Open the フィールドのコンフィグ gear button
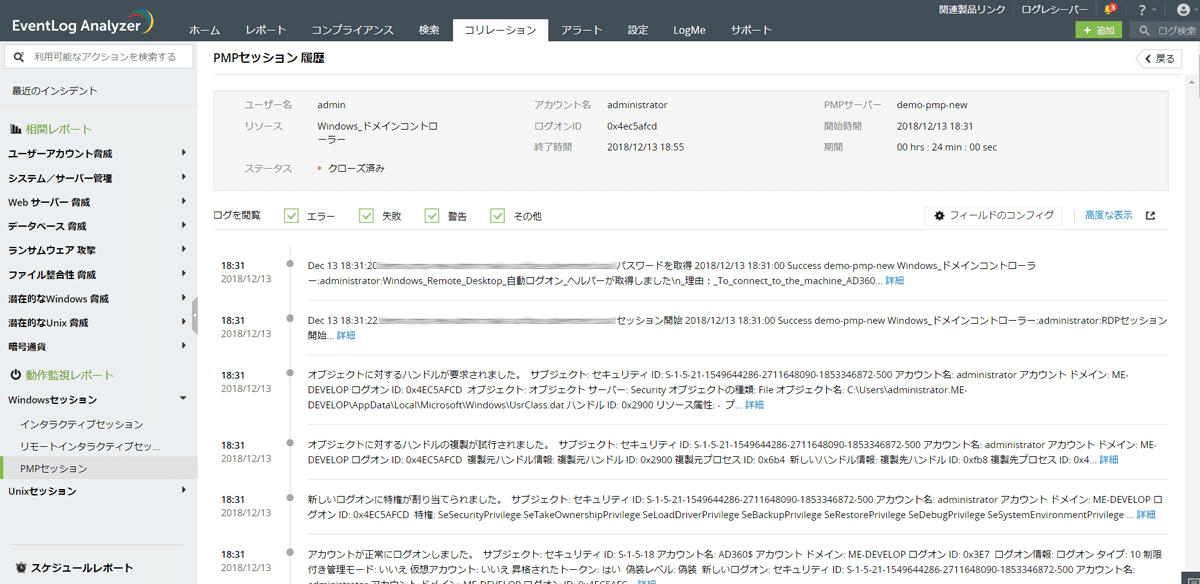The width and height of the screenshot is (1200, 584). pos(993,215)
